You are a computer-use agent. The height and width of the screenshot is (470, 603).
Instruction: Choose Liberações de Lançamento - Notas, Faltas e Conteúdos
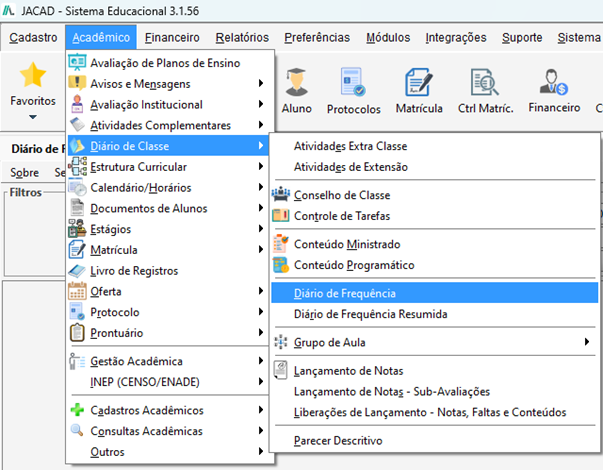[435, 412]
